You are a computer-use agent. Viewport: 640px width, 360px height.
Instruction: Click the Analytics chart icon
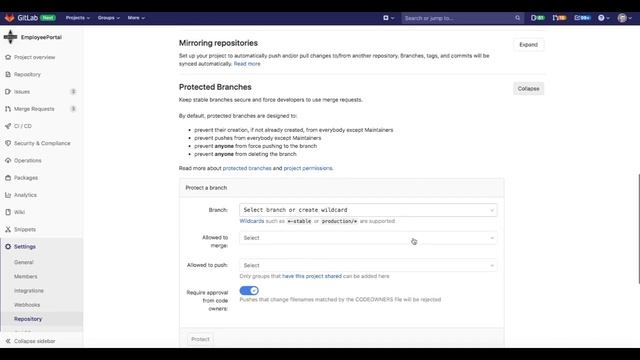pyautogui.click(x=8, y=195)
